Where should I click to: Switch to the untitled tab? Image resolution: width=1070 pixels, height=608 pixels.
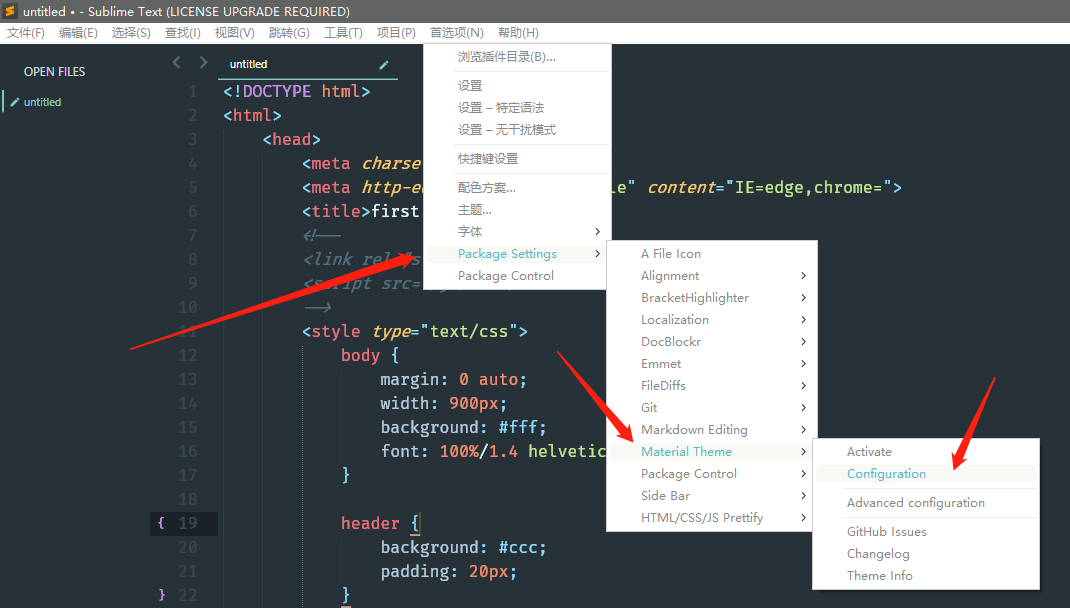(x=248, y=62)
